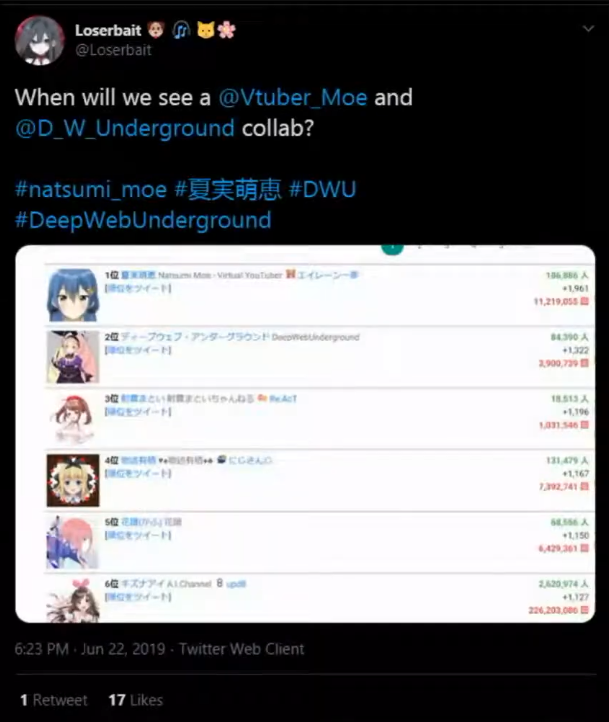Open the #DWU hashtag
Image resolution: width=609 pixels, height=722 pixels.
(x=323, y=189)
